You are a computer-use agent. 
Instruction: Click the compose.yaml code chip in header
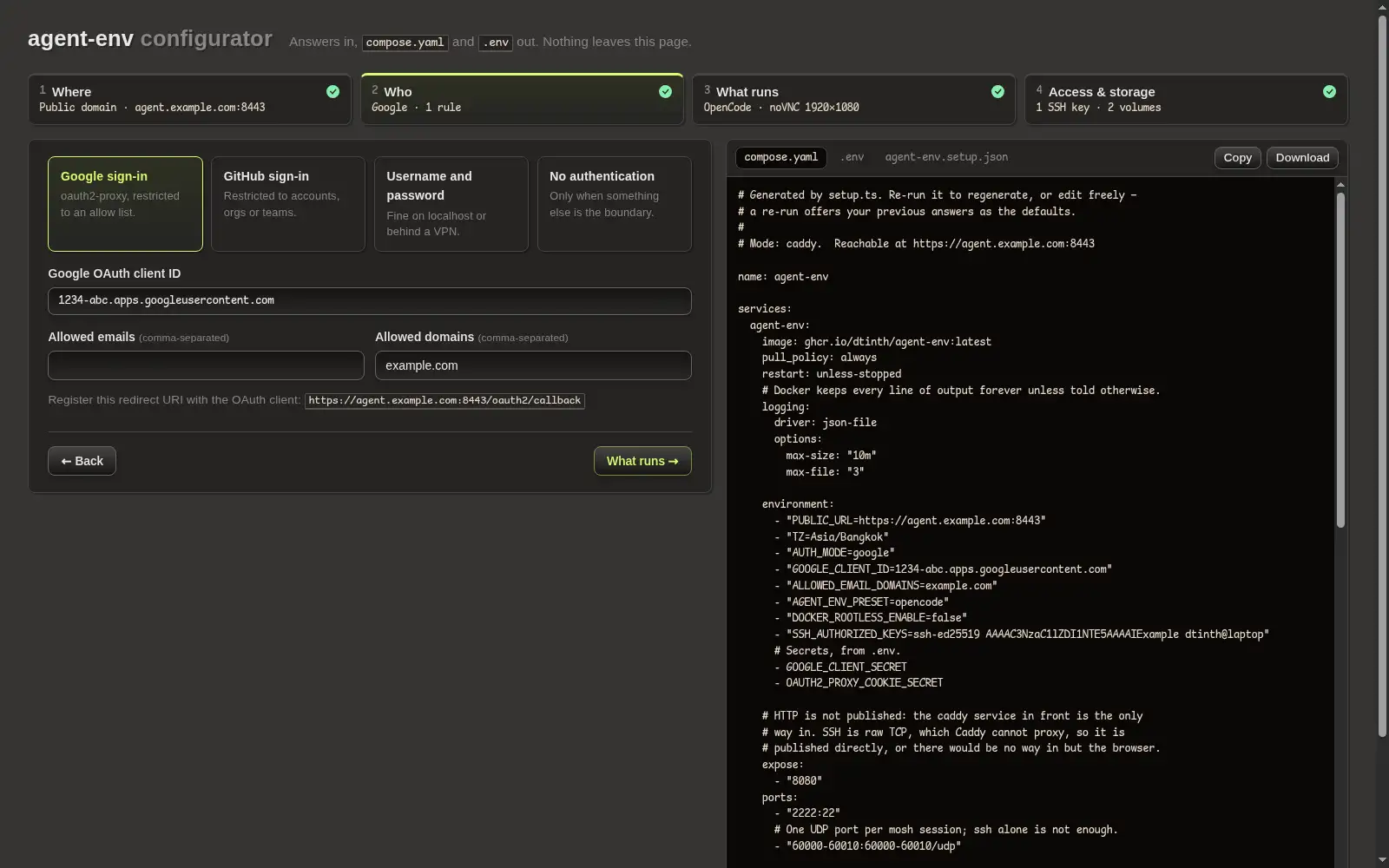405,43
